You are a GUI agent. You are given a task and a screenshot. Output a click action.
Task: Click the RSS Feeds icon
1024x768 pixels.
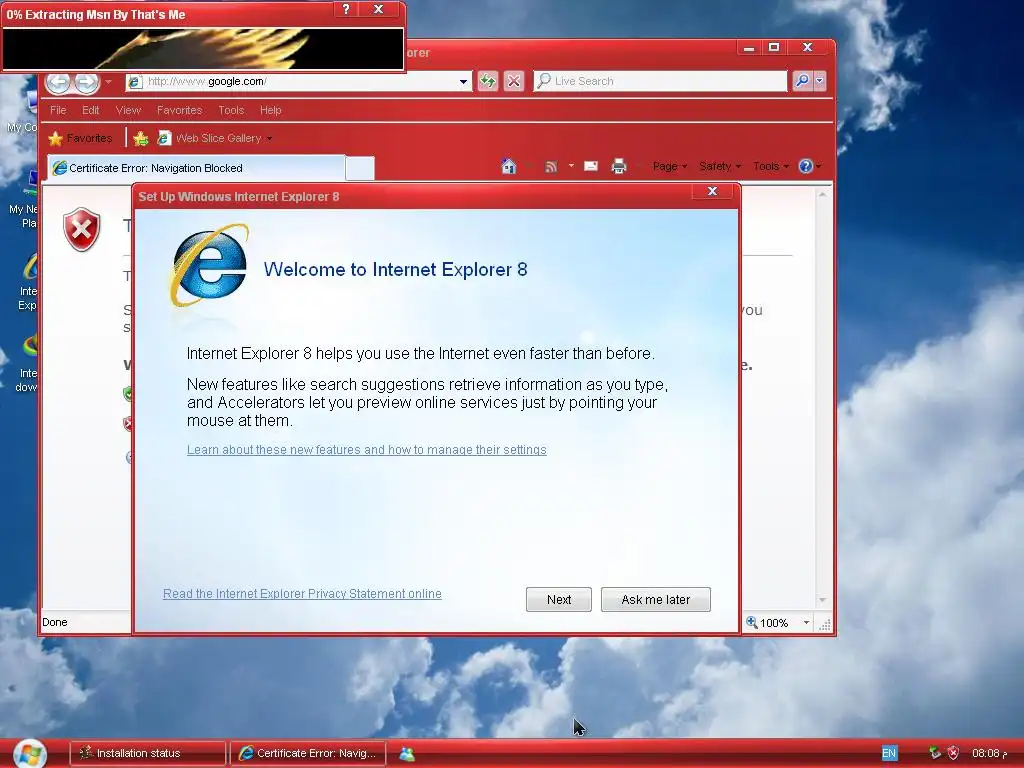coord(551,167)
